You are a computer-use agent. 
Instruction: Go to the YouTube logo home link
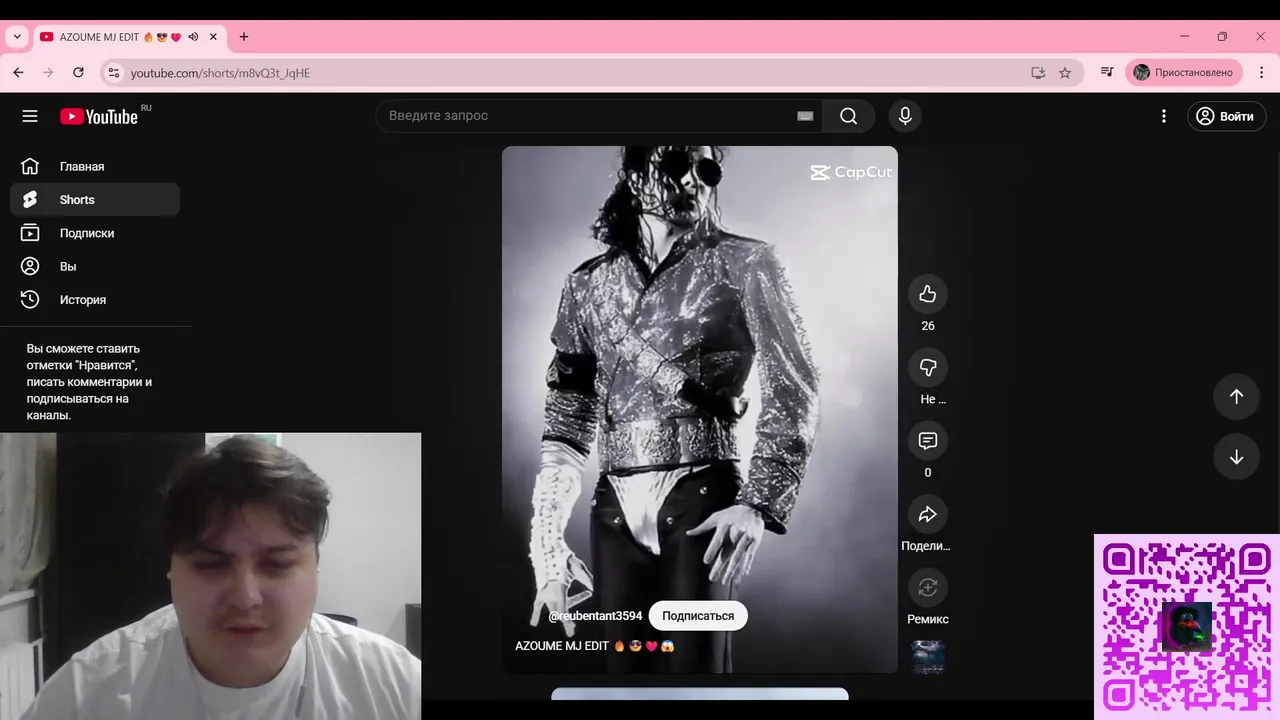click(x=99, y=116)
